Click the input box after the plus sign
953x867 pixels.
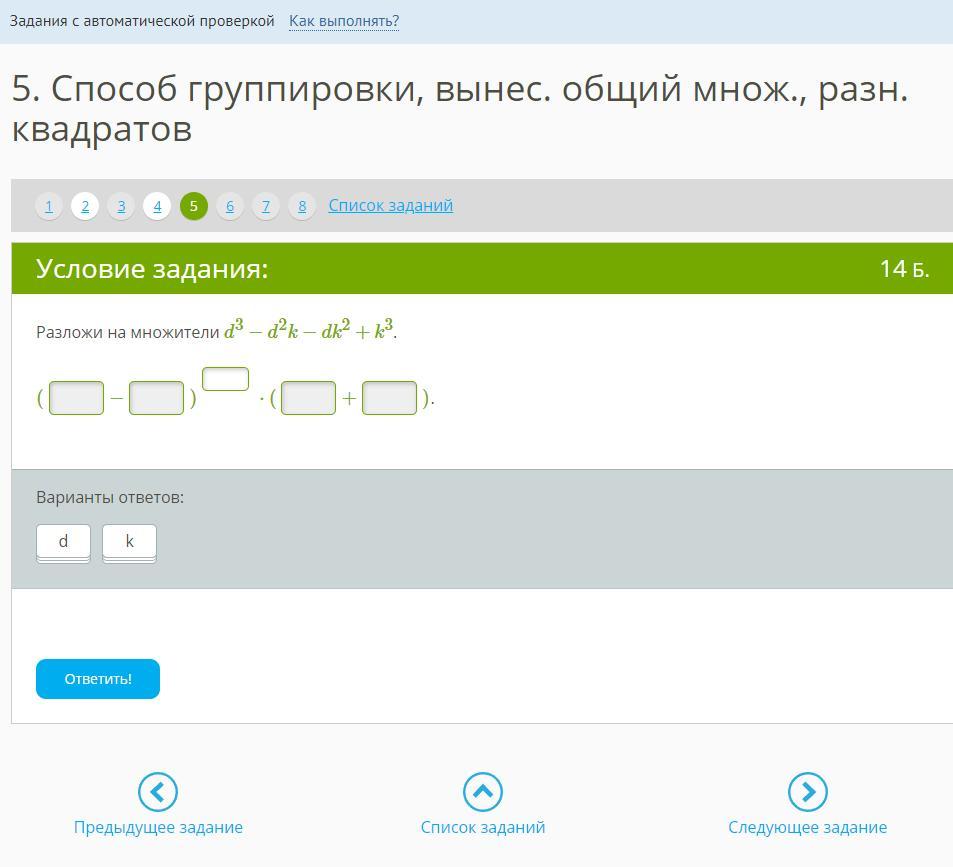point(390,398)
